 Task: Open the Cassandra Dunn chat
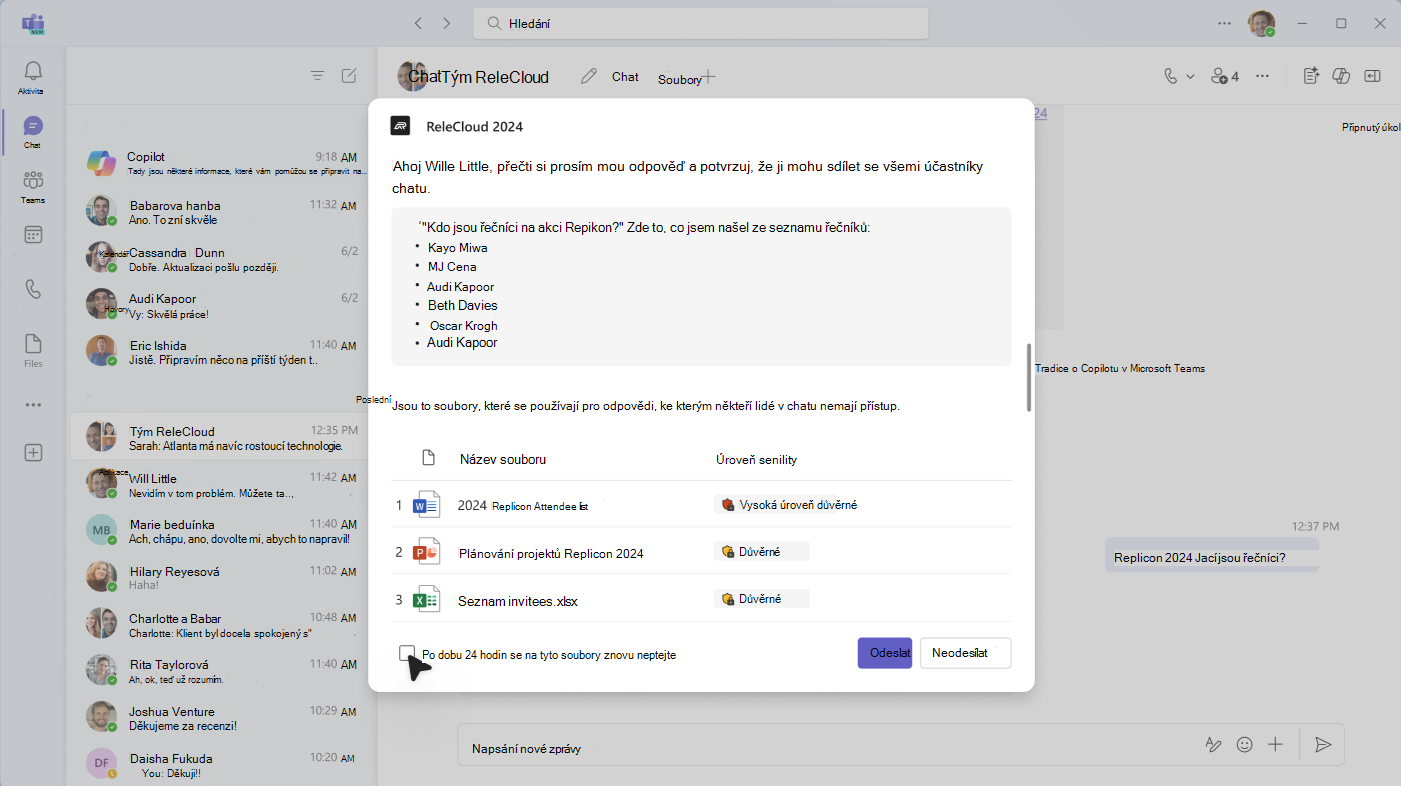click(x=222, y=259)
